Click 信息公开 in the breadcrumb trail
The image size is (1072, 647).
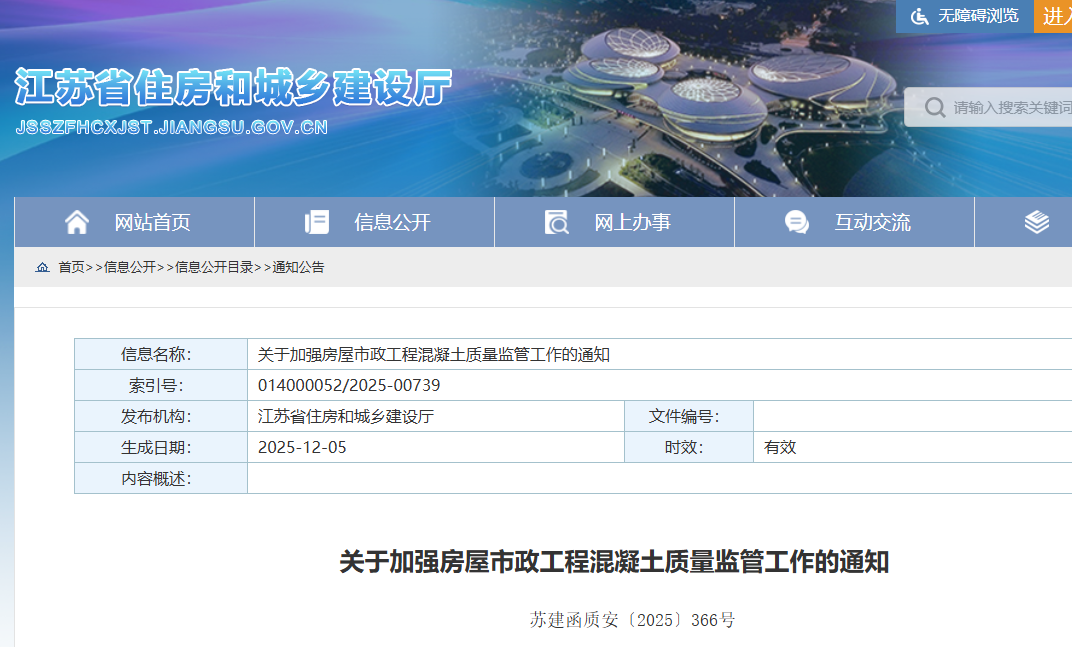(130, 268)
